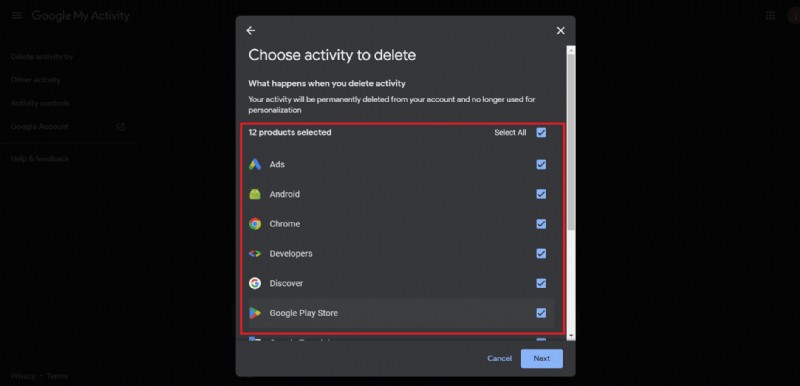Viewport: 800px width, 386px height.
Task: Open Help & feedback in sidebar
Action: pos(40,159)
